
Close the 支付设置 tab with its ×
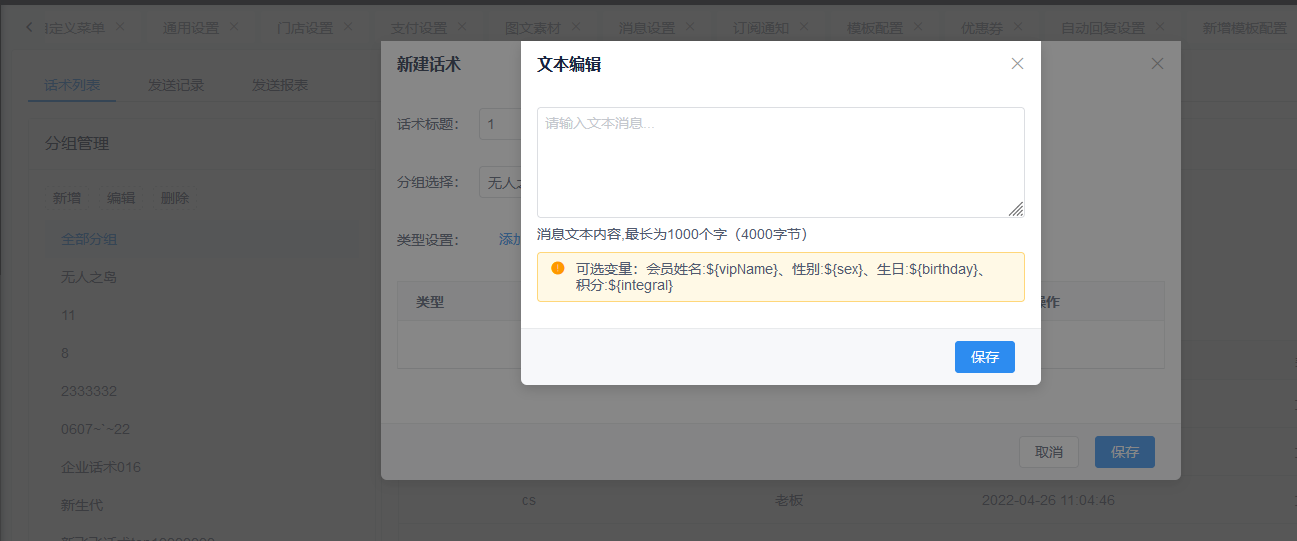pos(462,27)
